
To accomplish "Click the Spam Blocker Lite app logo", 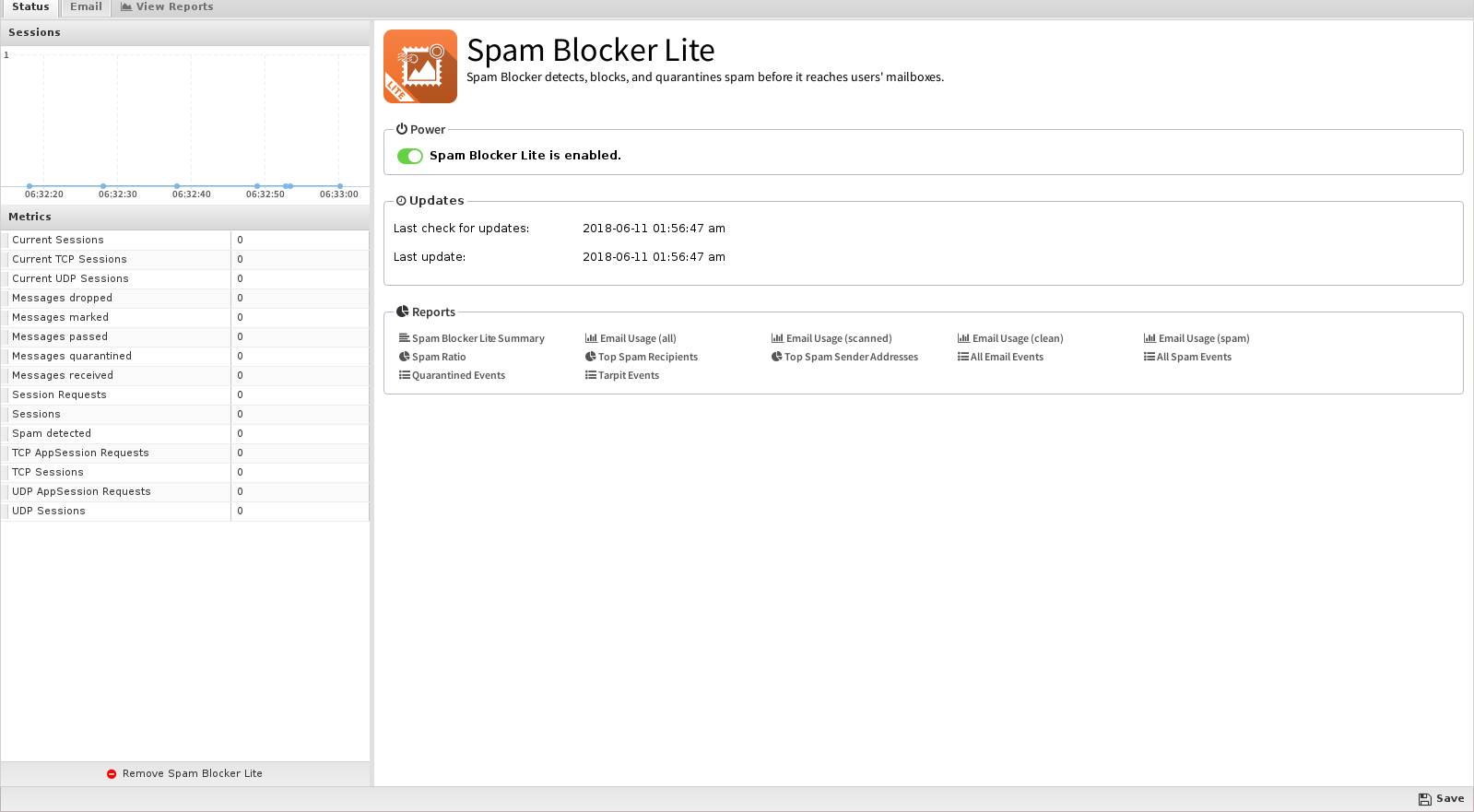I will pyautogui.click(x=420, y=66).
